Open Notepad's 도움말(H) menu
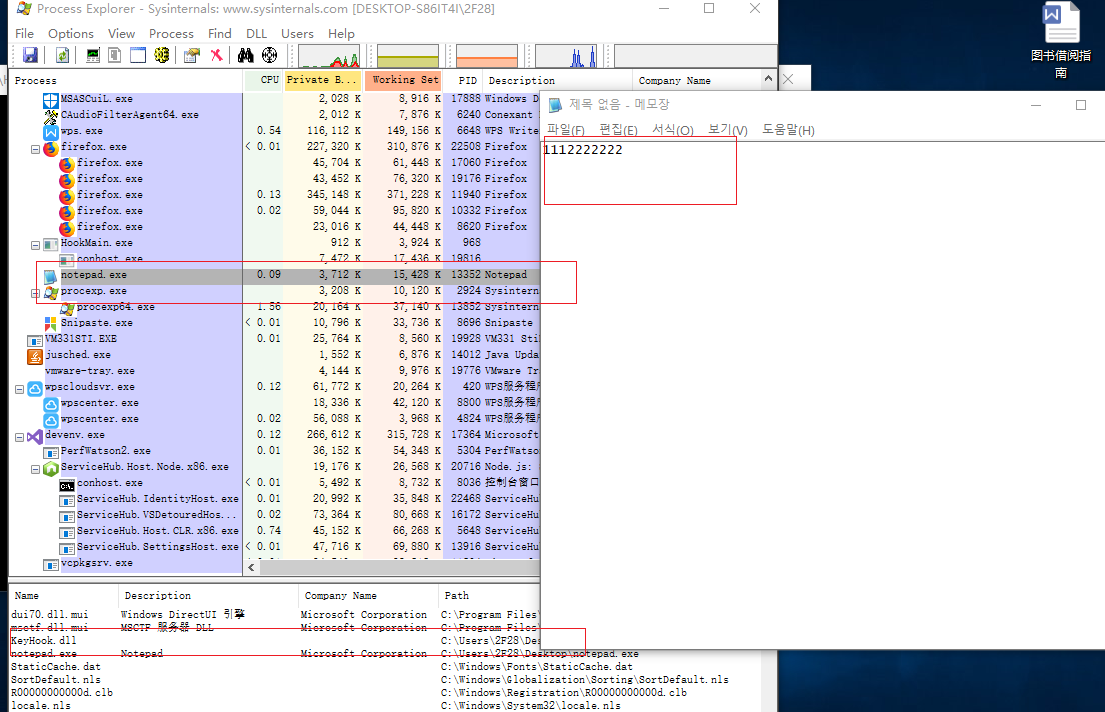Viewport: 1105px width, 712px height. (788, 130)
